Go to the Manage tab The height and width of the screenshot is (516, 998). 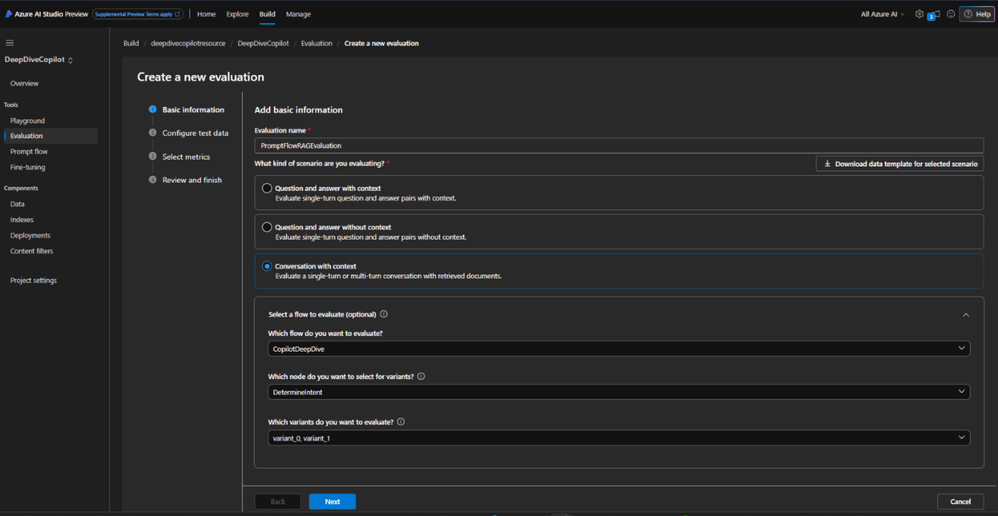(299, 14)
